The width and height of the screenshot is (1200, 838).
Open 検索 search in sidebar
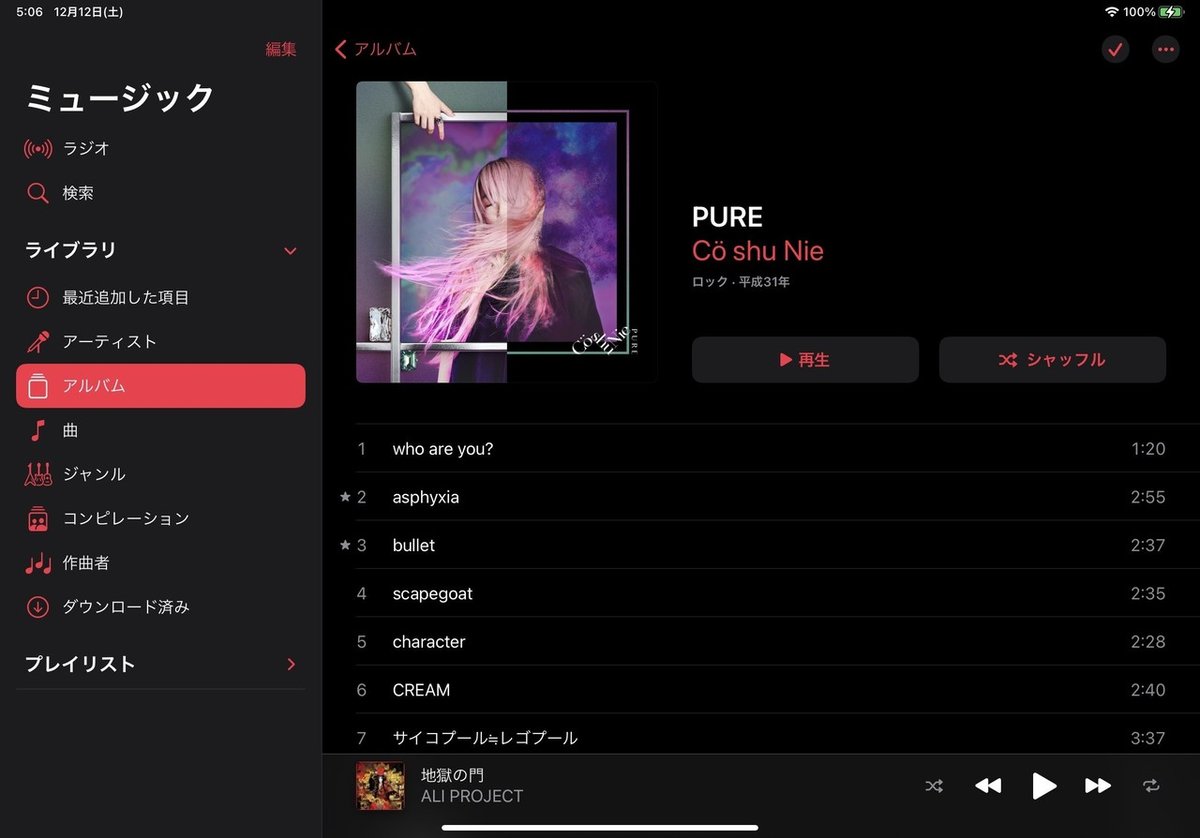[160, 193]
